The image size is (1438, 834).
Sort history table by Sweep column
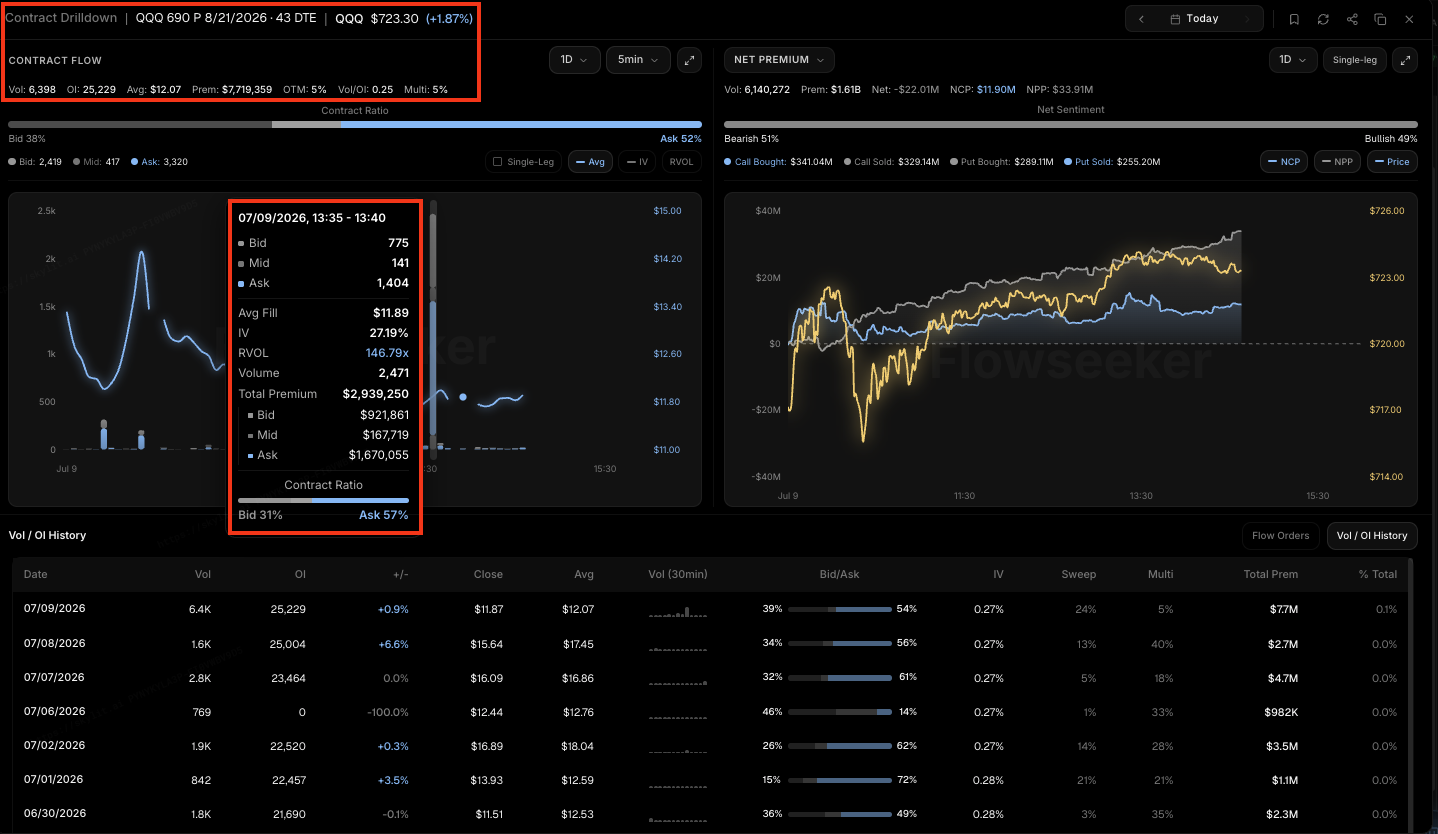tap(1079, 575)
